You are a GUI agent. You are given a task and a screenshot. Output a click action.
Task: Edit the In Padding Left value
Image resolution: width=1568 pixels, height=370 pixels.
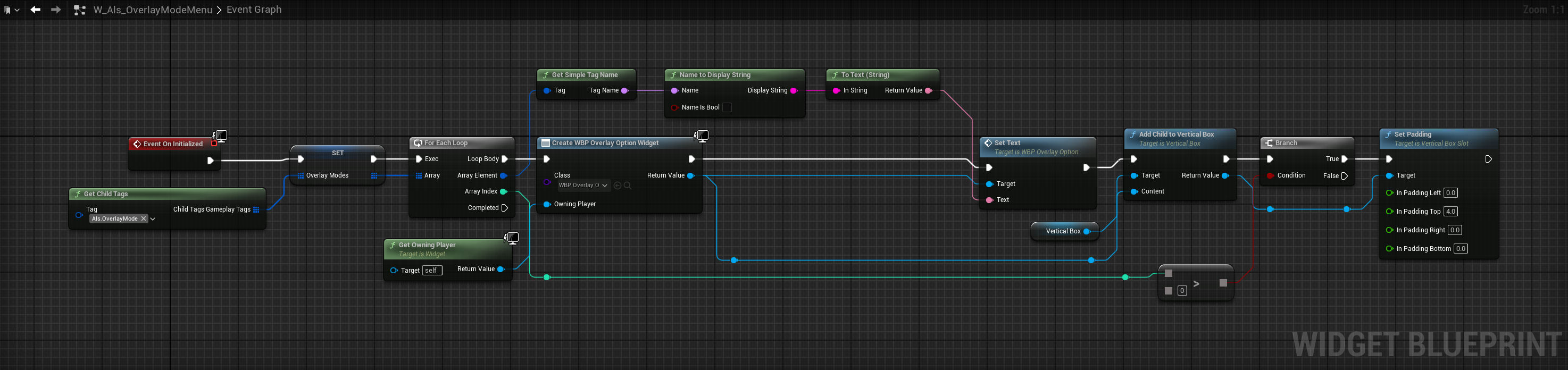tap(1450, 193)
